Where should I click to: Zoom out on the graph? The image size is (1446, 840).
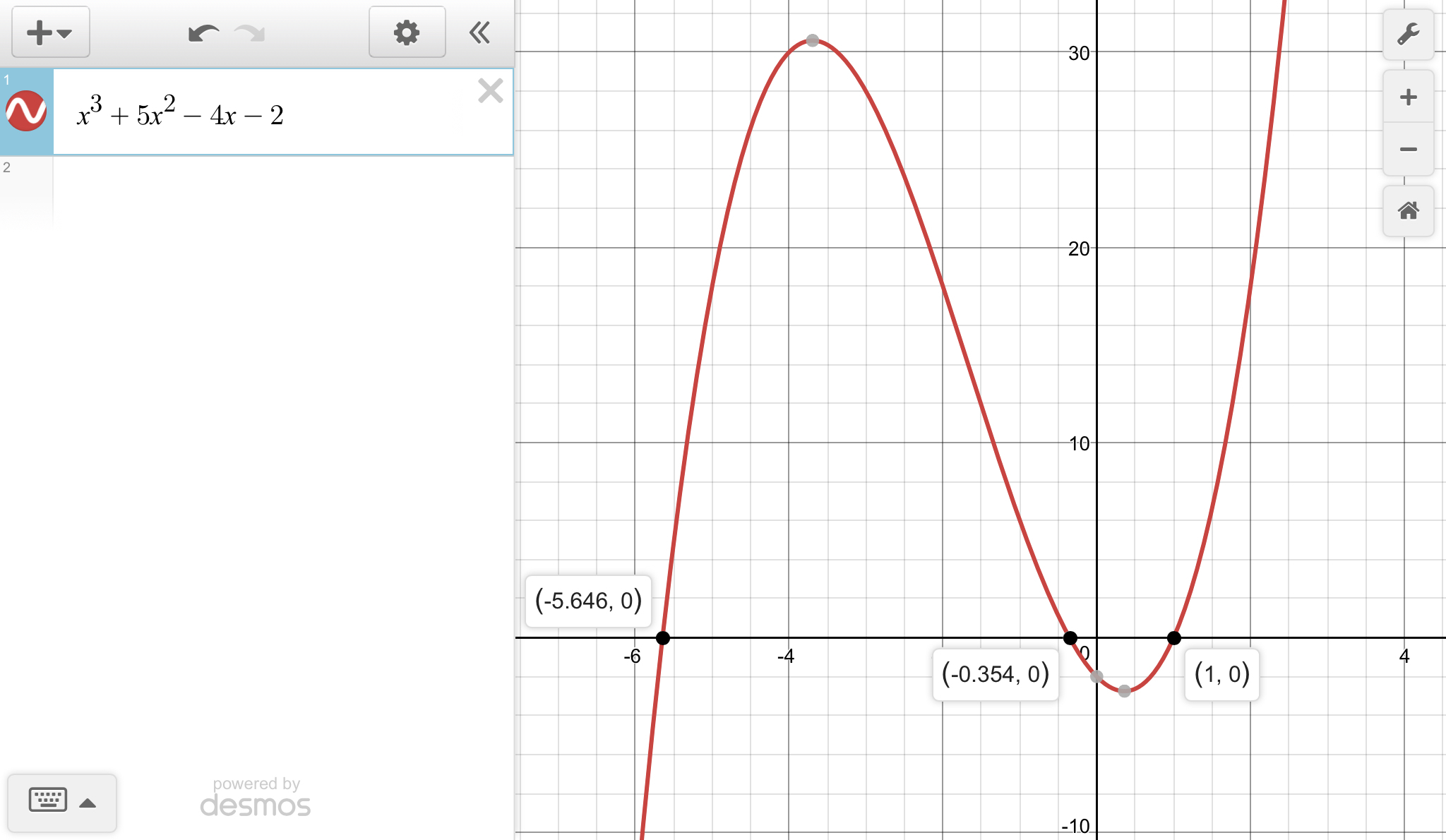1408,149
